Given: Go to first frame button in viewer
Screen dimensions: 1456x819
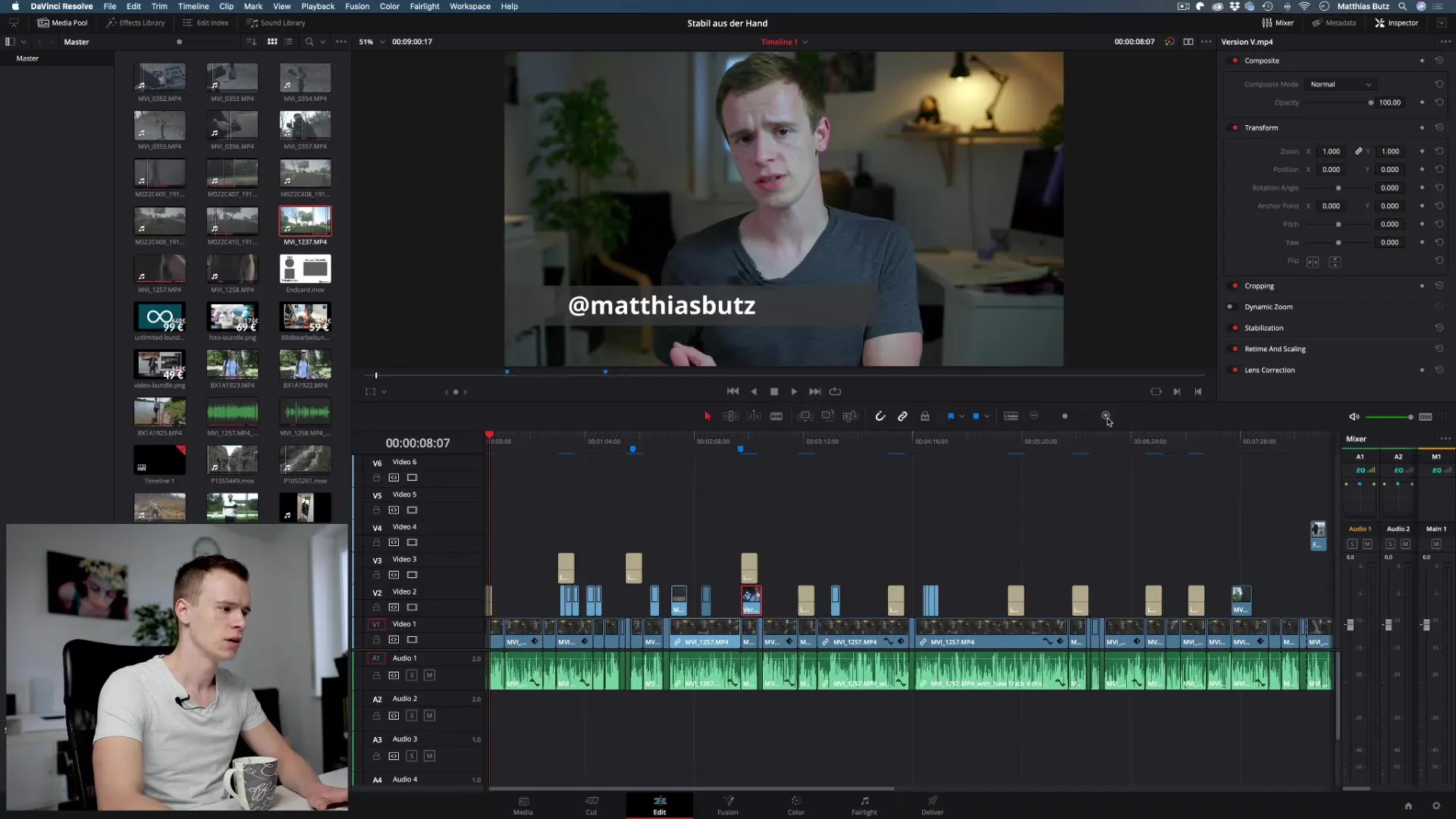Looking at the screenshot, I should [733, 391].
